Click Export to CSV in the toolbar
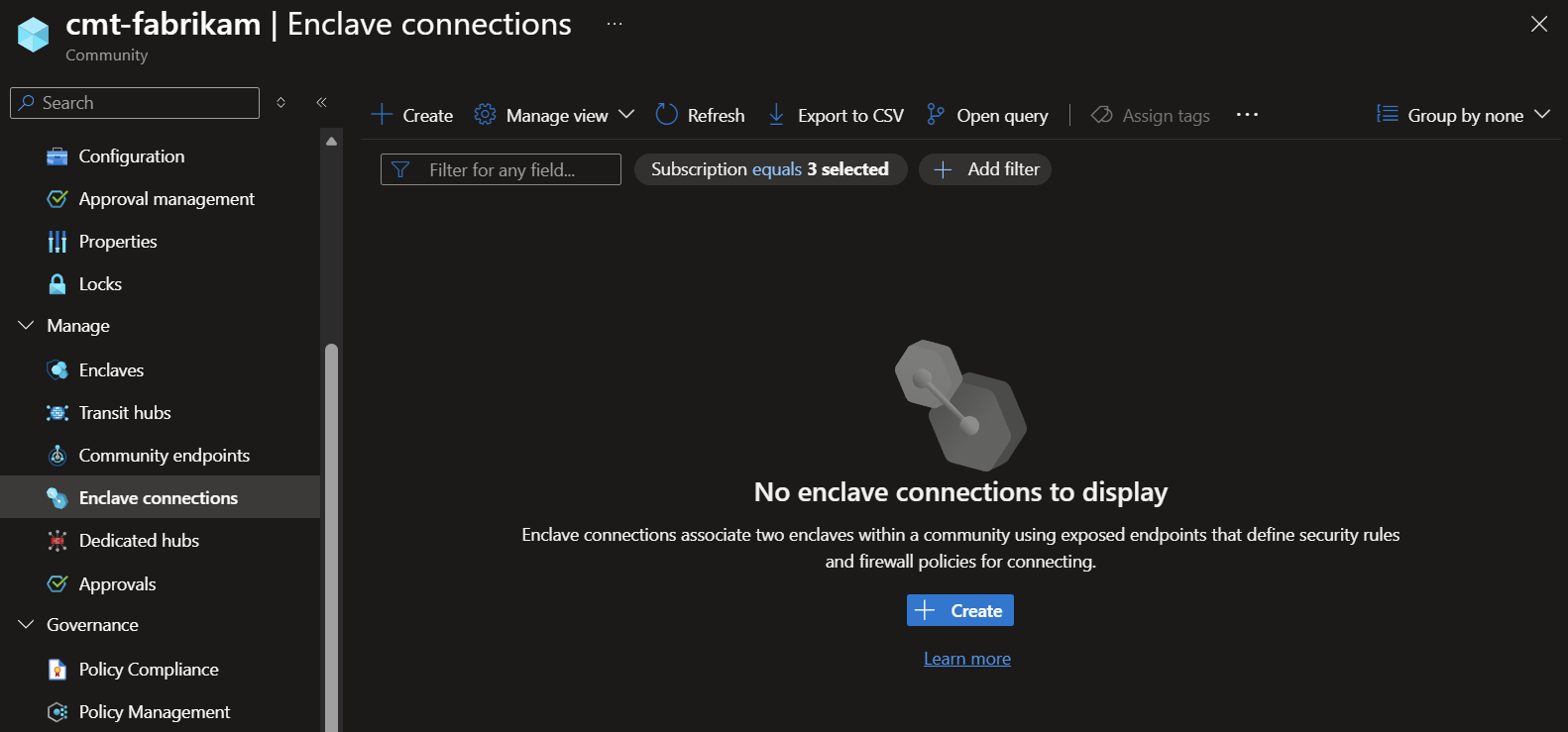Viewport: 1568px width, 732px height. point(837,115)
